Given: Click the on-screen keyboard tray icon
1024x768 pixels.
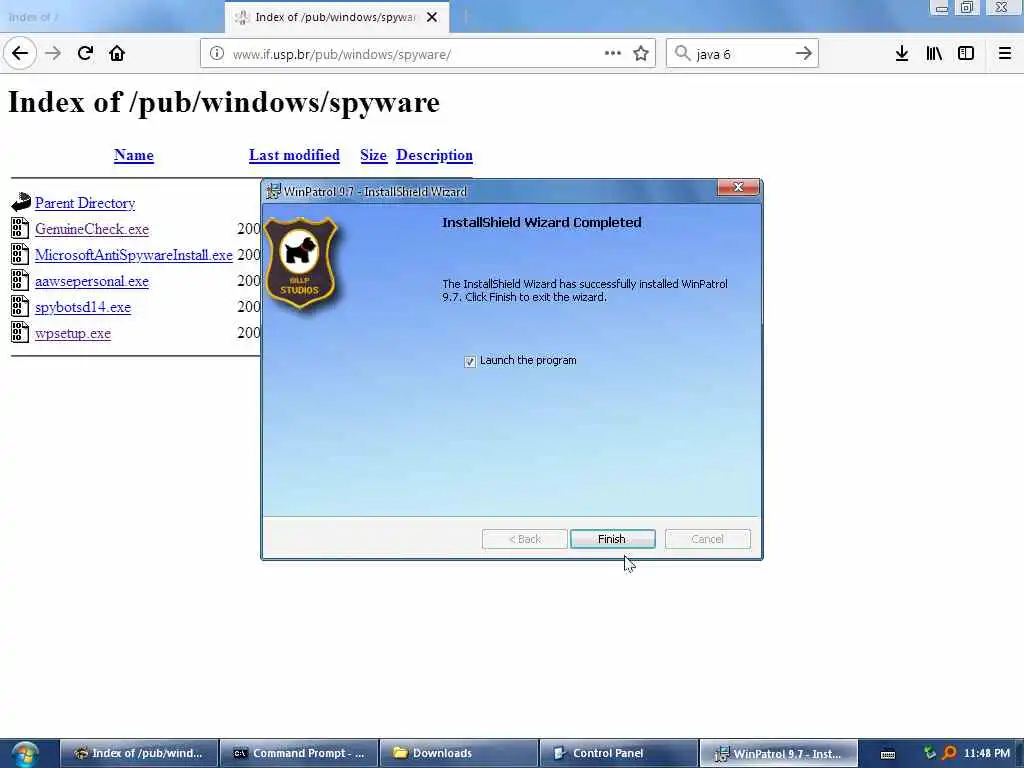Looking at the screenshot, I should coord(888,754).
